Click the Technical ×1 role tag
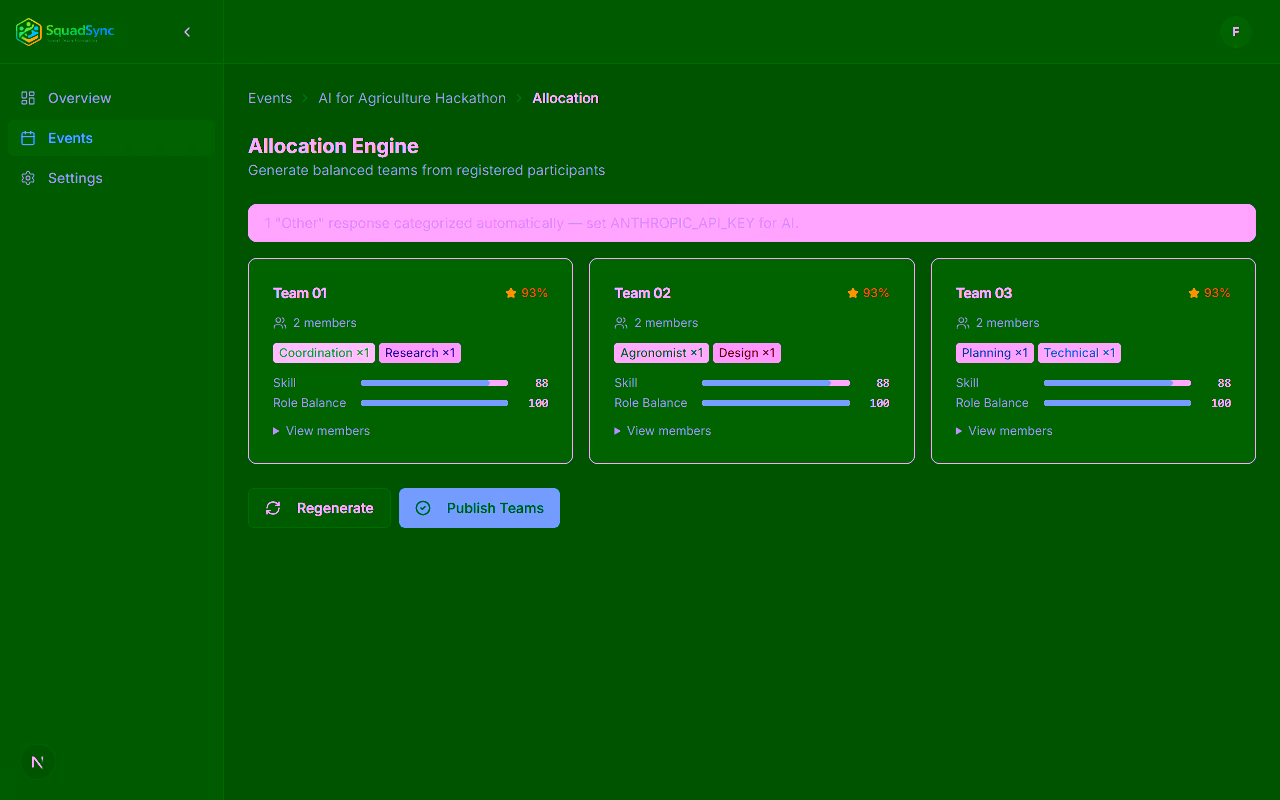Image resolution: width=1280 pixels, height=800 pixels. [x=1079, y=353]
